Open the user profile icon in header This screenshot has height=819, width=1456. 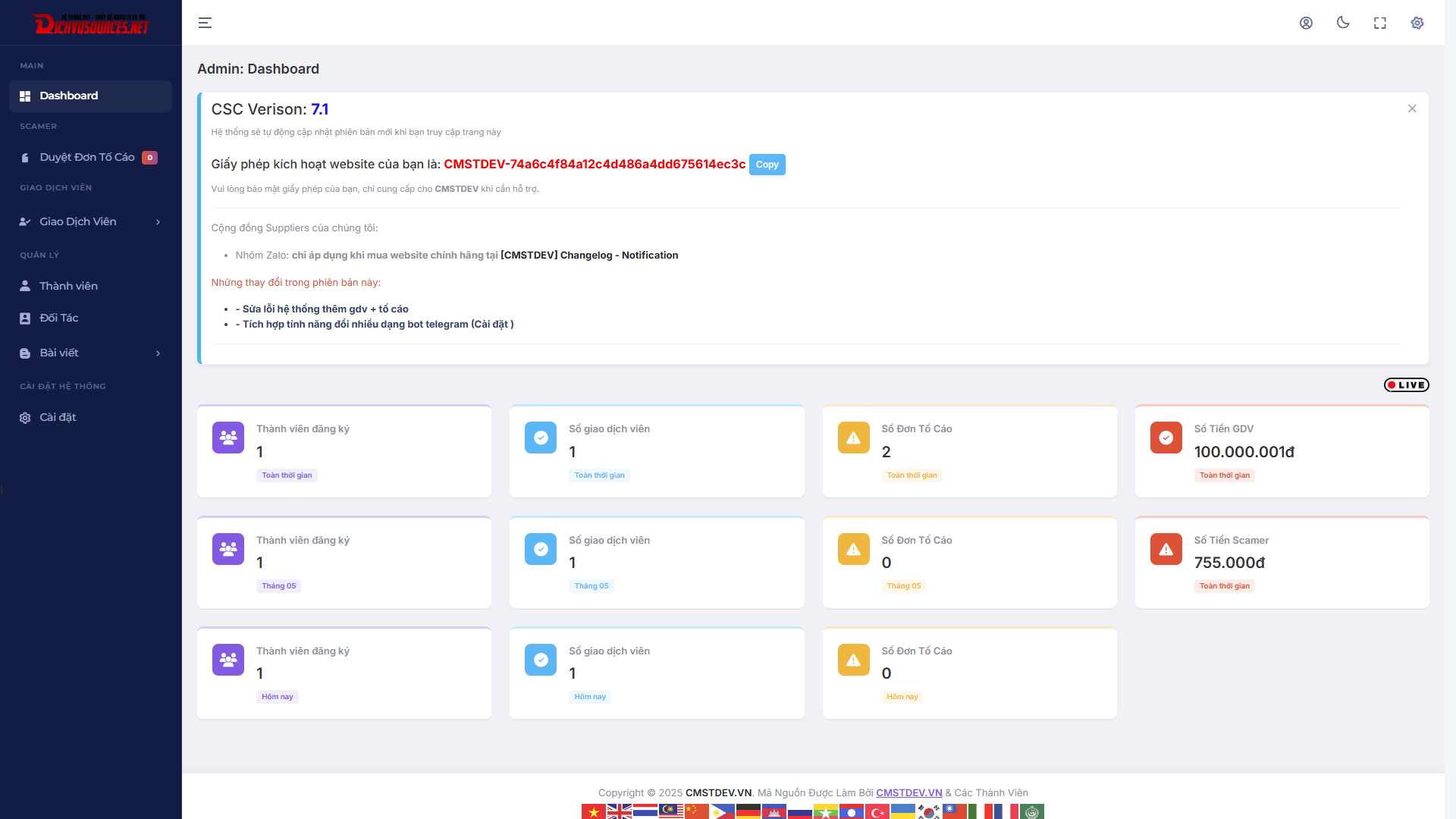pos(1306,23)
